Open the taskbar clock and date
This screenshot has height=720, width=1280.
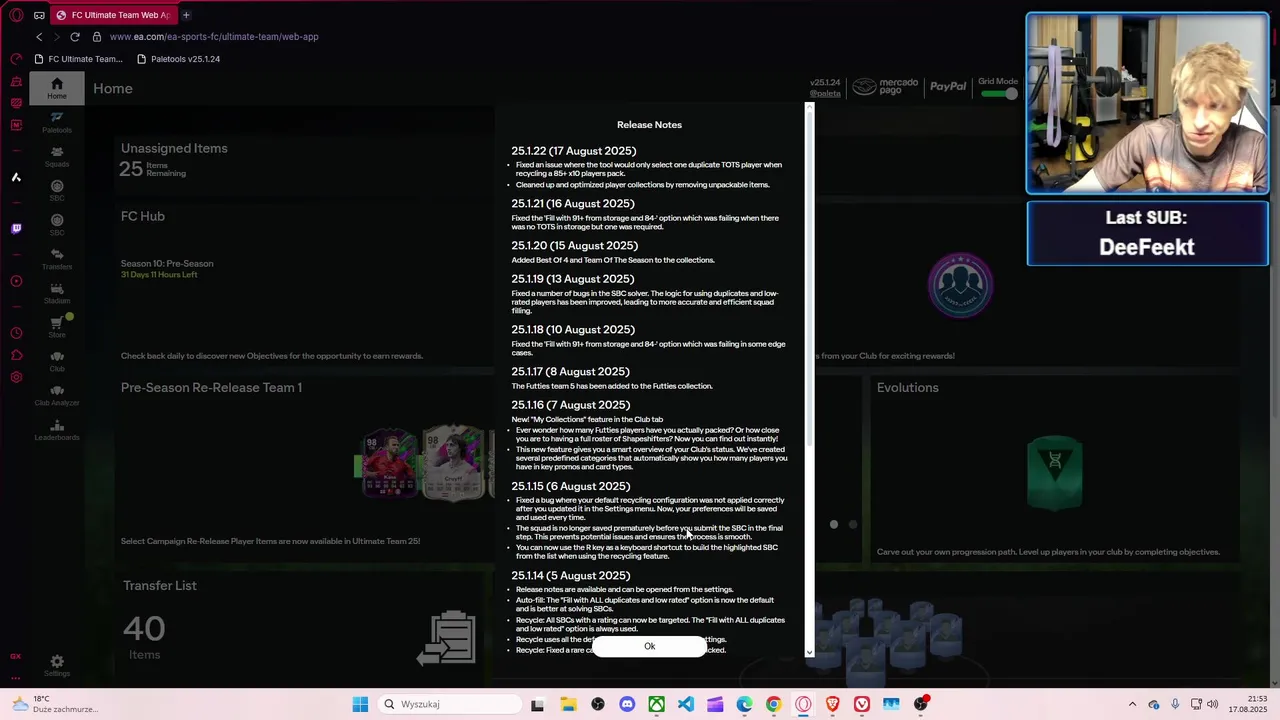pyautogui.click(x=1250, y=704)
